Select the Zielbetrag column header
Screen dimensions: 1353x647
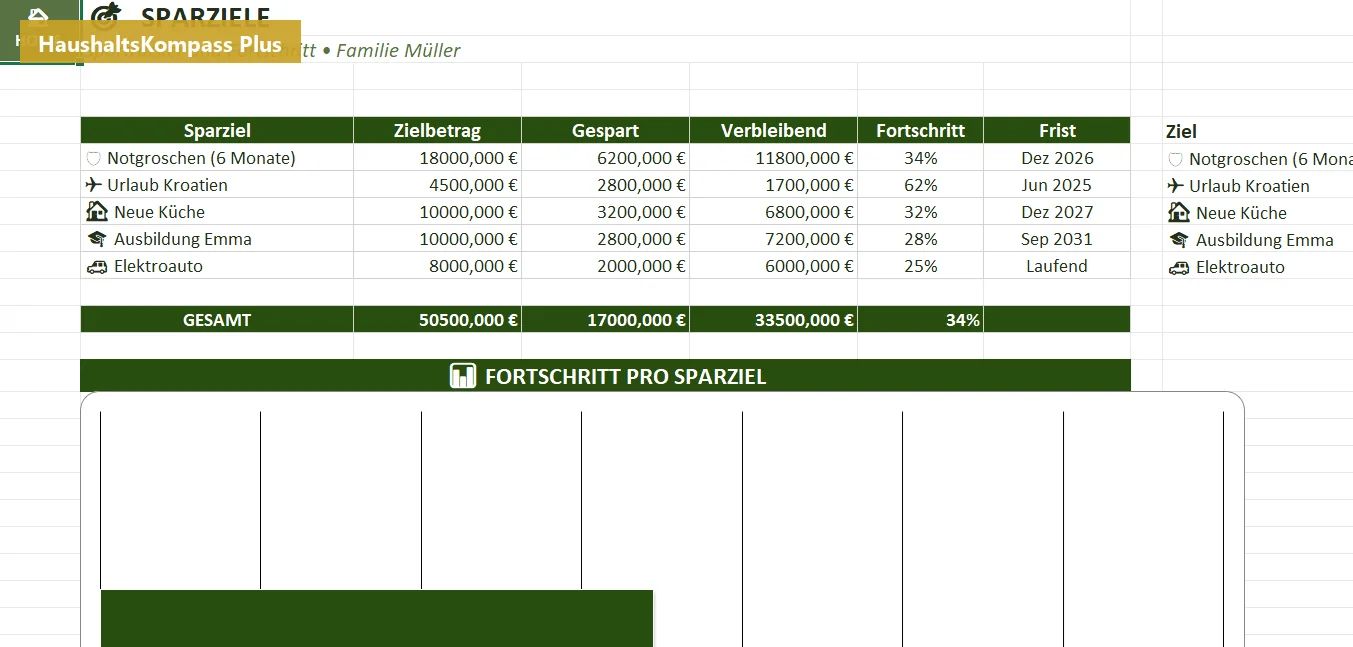coord(437,130)
